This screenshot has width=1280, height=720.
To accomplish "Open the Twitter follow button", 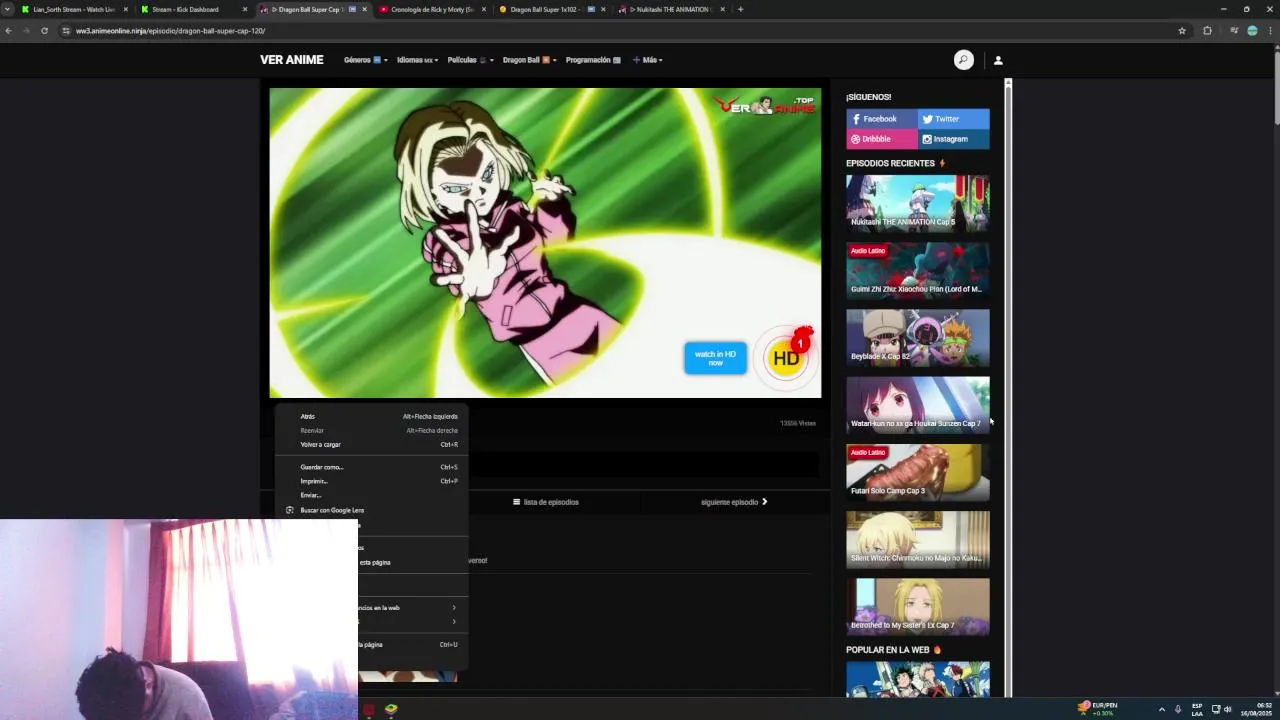I will tap(954, 119).
